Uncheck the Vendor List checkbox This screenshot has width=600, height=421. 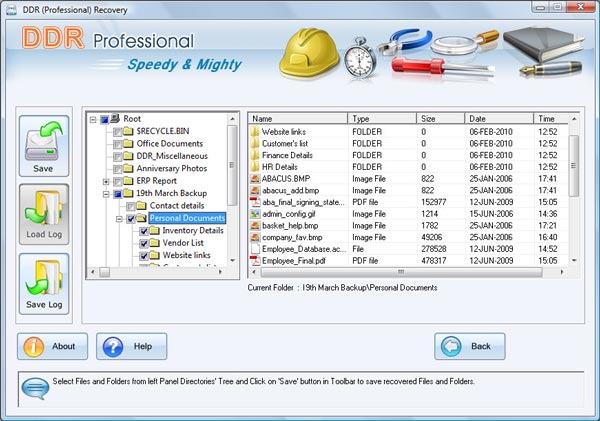click(144, 243)
